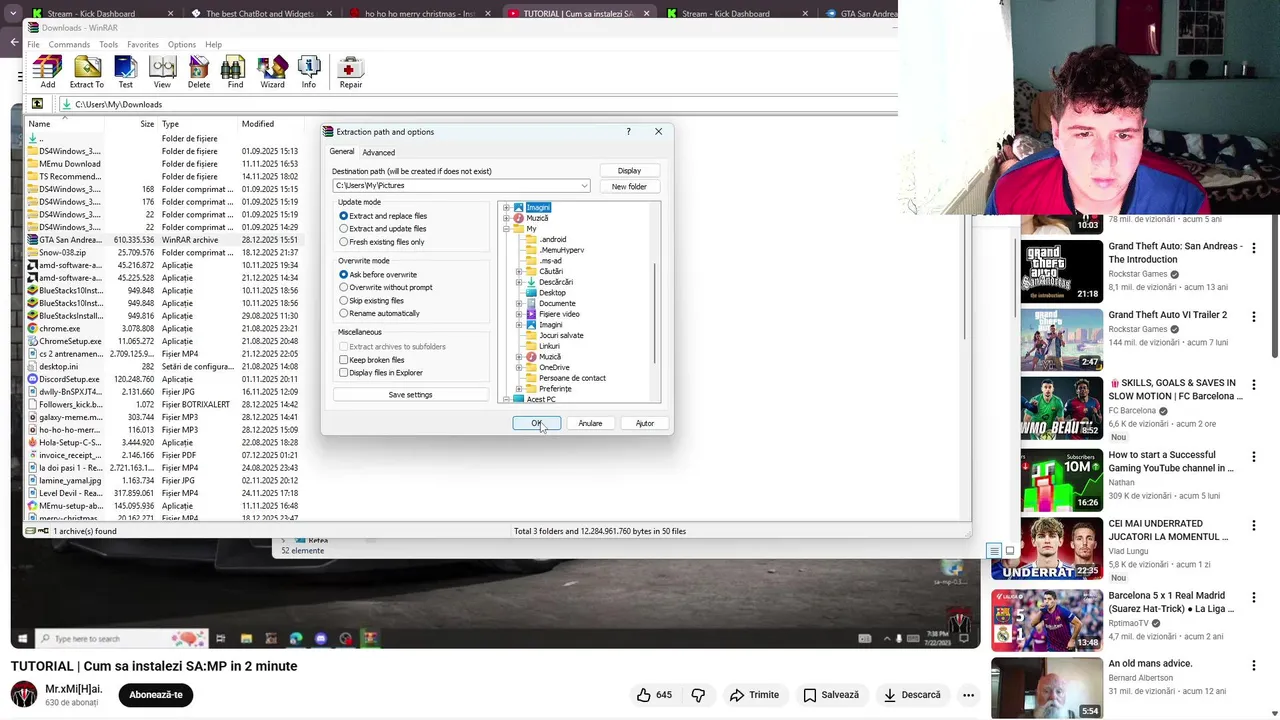Click the Repair first-aid icon
The width and height of the screenshot is (1280, 720).
pos(350,72)
